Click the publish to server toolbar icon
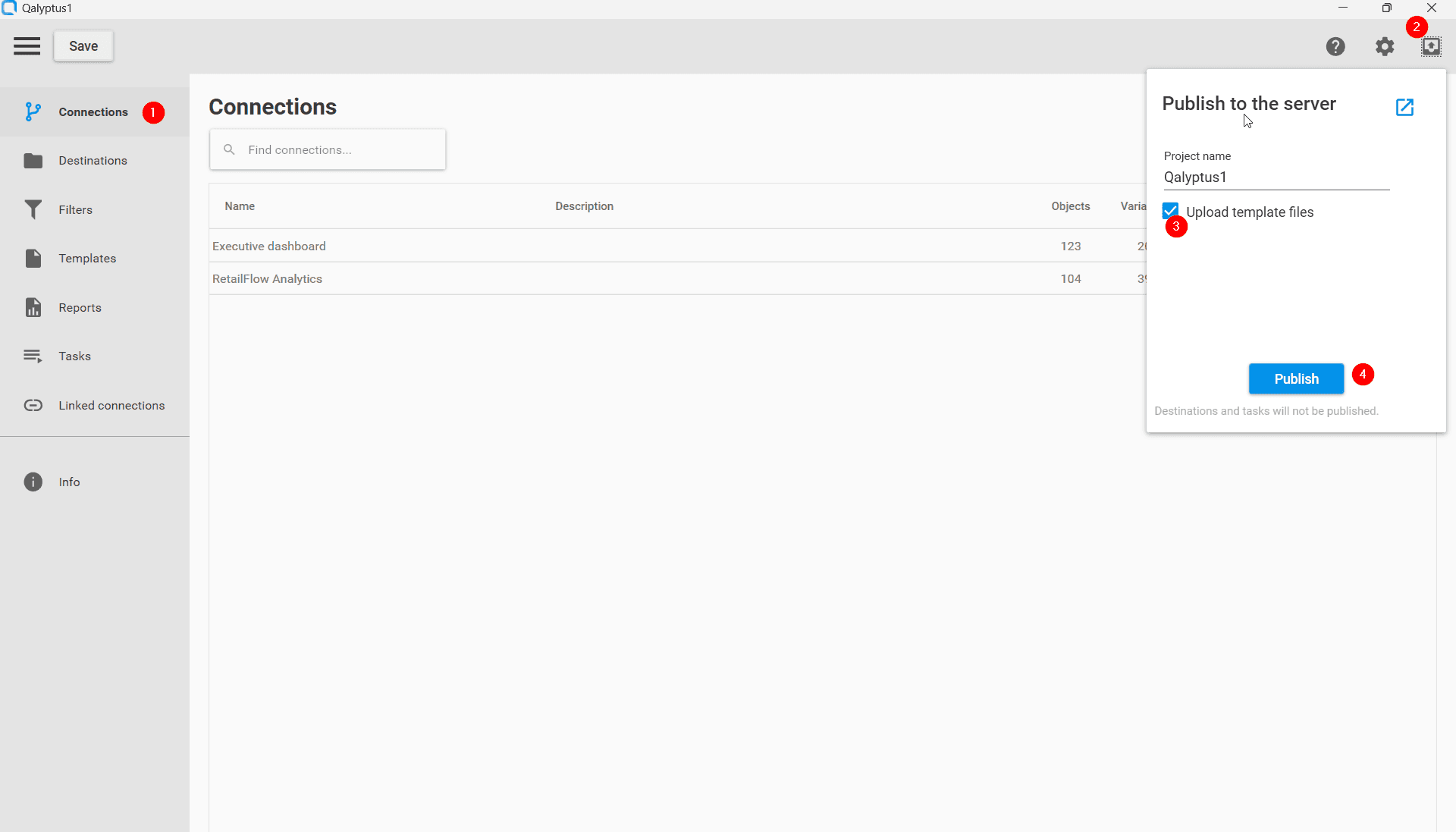The image size is (1456, 832). (1431, 46)
